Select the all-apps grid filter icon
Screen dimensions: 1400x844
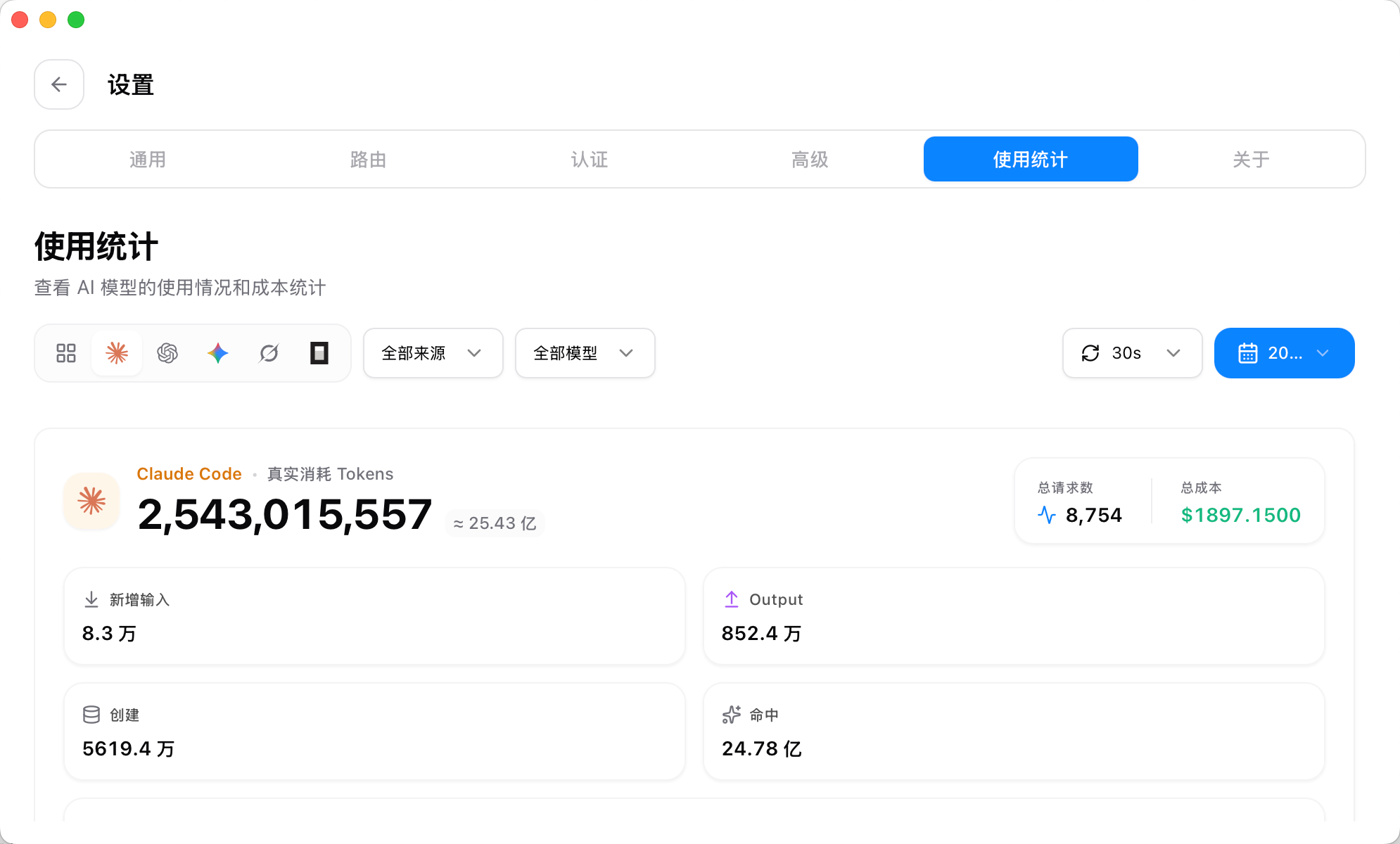(66, 353)
